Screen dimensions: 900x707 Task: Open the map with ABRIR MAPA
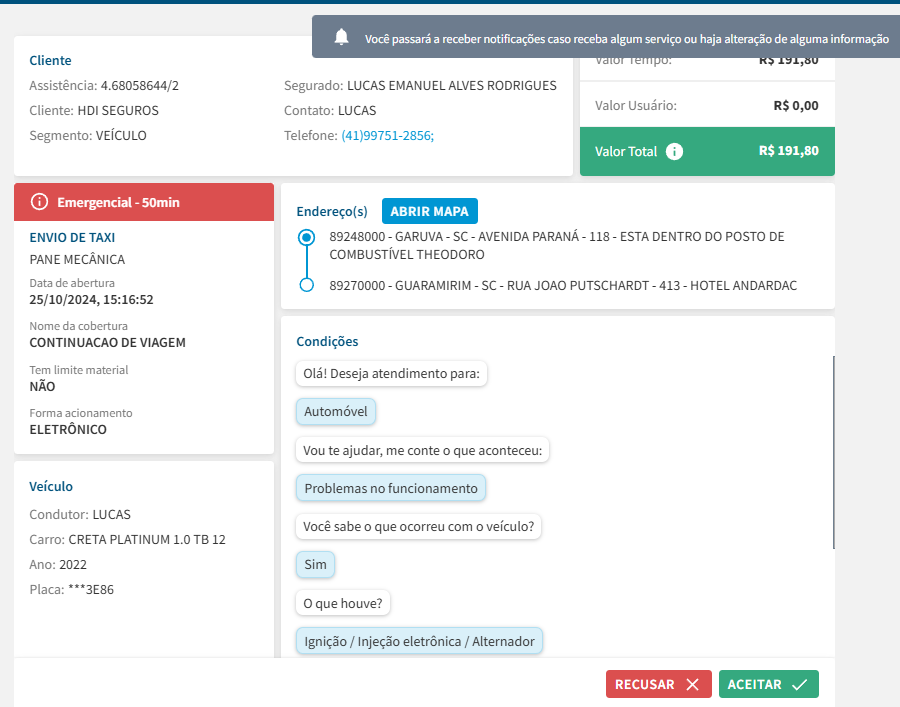click(429, 211)
